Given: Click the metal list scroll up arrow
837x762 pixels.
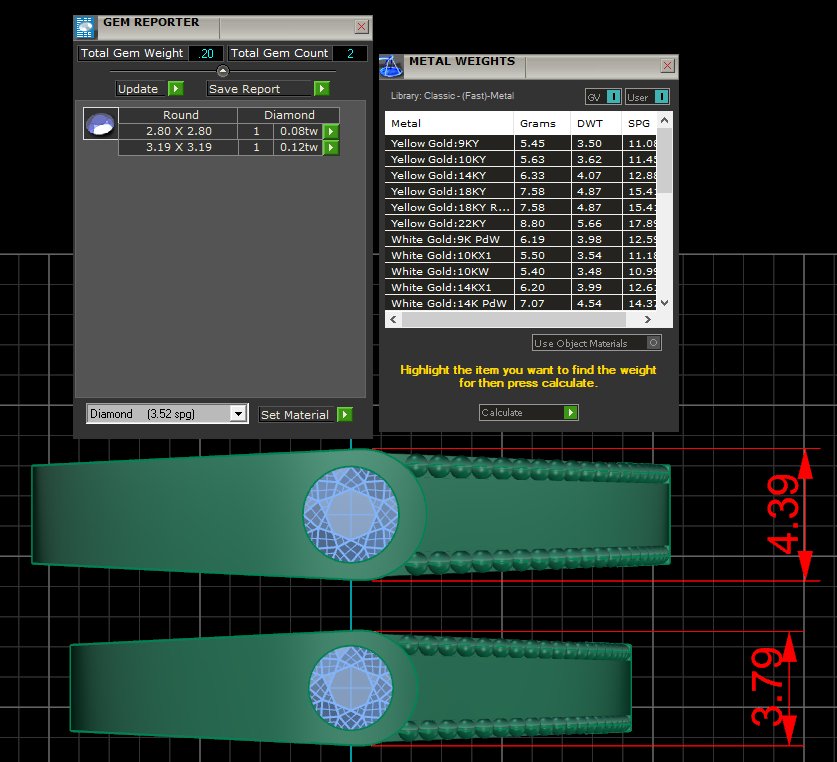Looking at the screenshot, I should click(665, 121).
